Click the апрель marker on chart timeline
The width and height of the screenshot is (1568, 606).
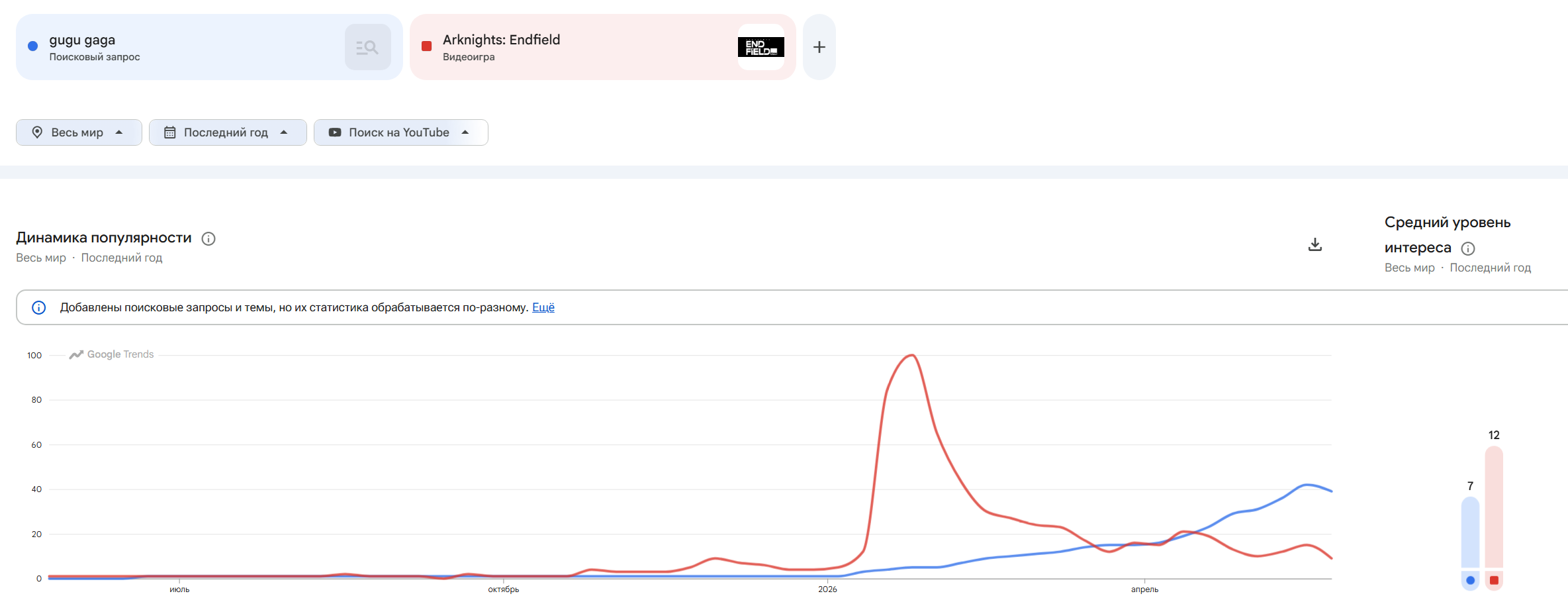[1144, 589]
